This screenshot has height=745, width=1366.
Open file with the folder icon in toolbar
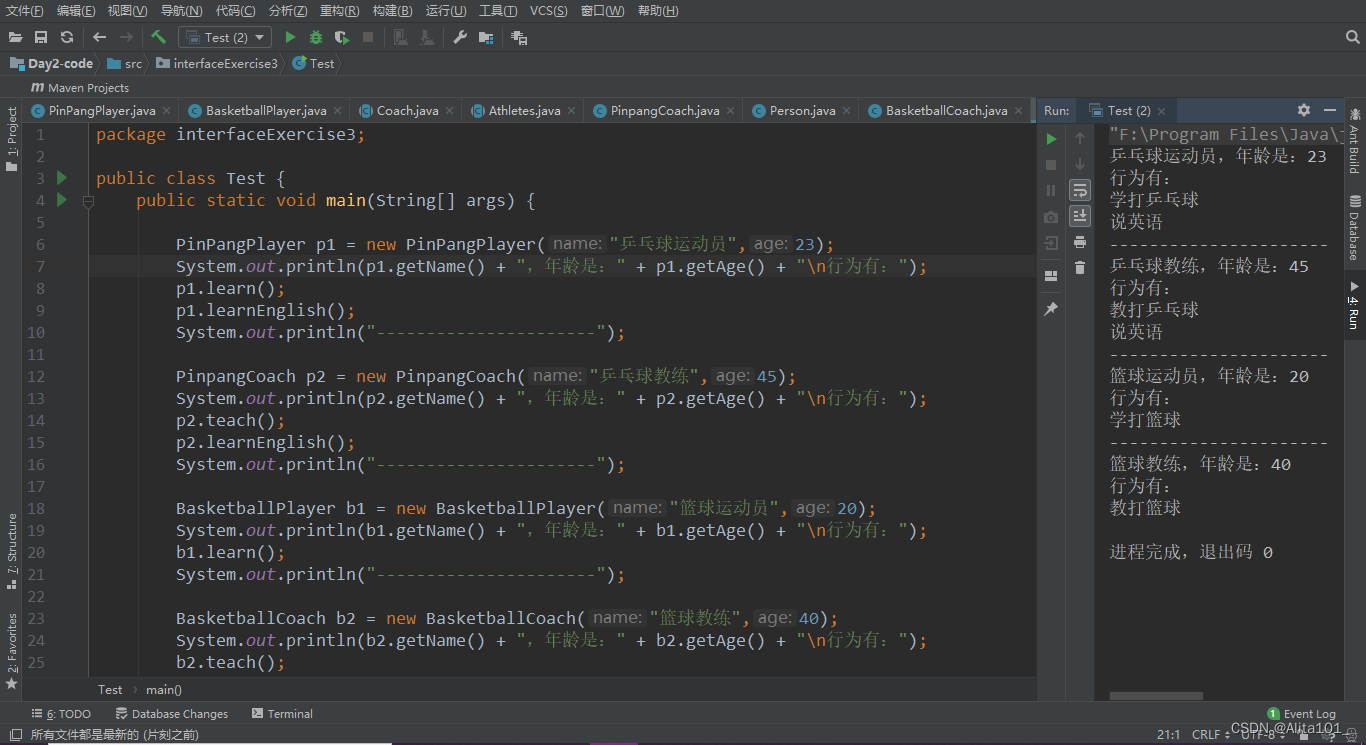pyautogui.click(x=15, y=37)
